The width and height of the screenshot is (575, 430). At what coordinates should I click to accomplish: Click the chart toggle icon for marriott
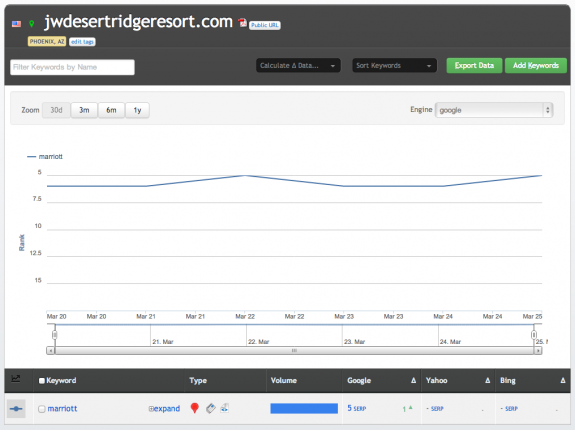pyautogui.click(x=16, y=409)
